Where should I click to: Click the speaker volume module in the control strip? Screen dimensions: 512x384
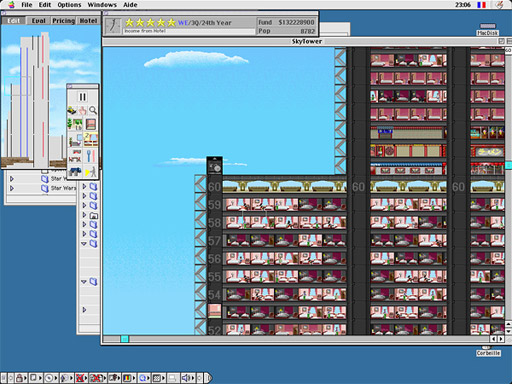pyautogui.click(x=188, y=378)
